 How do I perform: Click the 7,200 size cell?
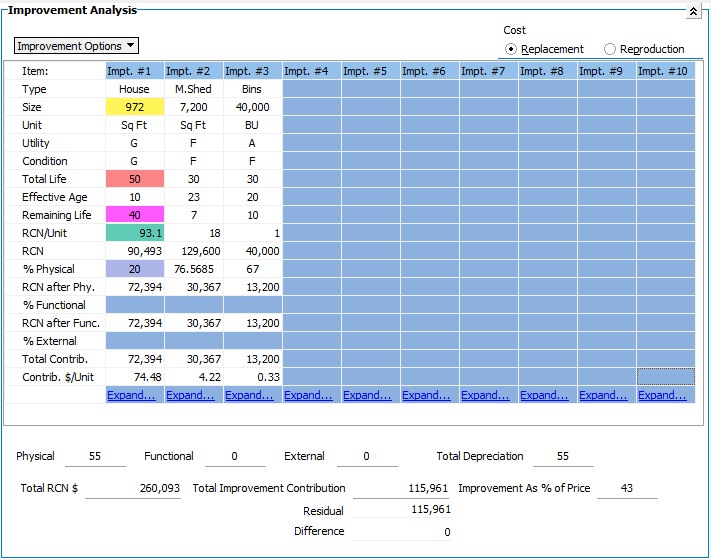tap(194, 107)
